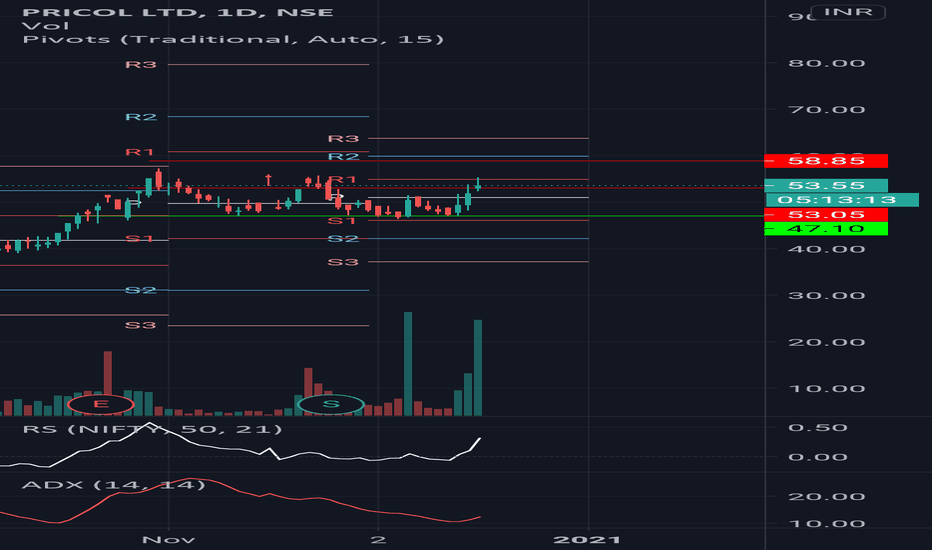The width and height of the screenshot is (932, 550).
Task: Click the 2021 date axis label
Action: coord(587,539)
